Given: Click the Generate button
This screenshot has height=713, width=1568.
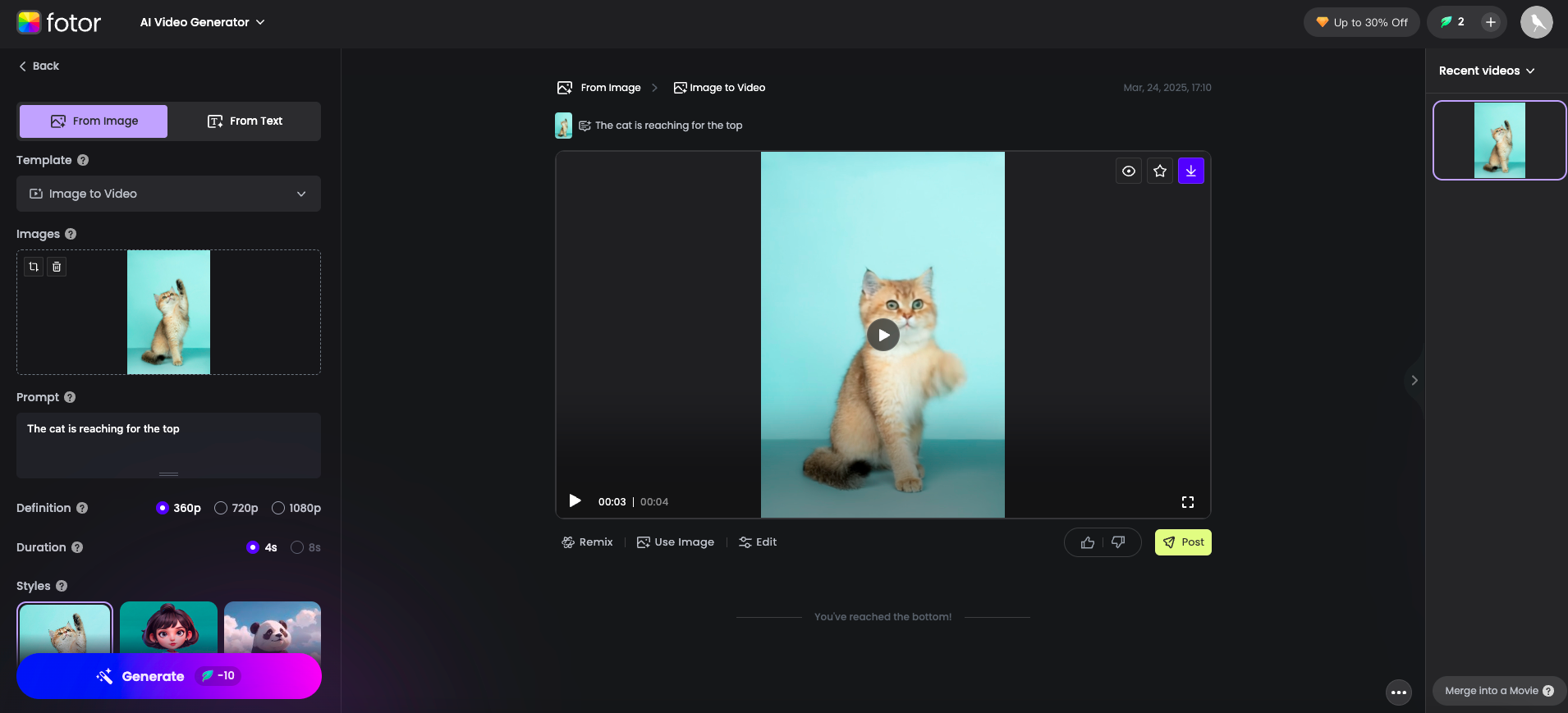Looking at the screenshot, I should (169, 676).
